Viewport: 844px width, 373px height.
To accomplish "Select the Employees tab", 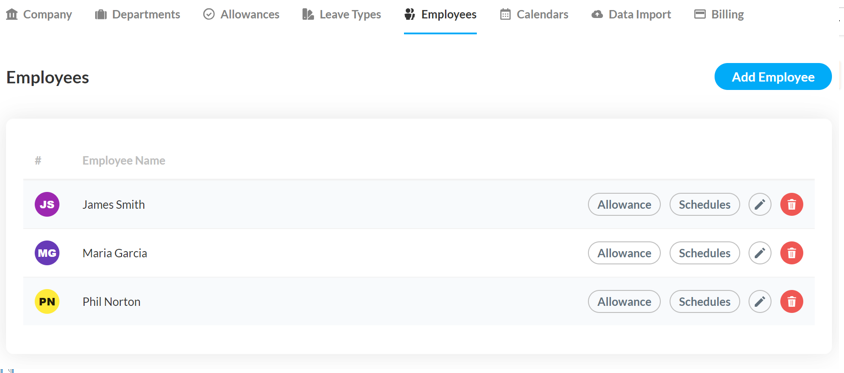I will pyautogui.click(x=440, y=15).
